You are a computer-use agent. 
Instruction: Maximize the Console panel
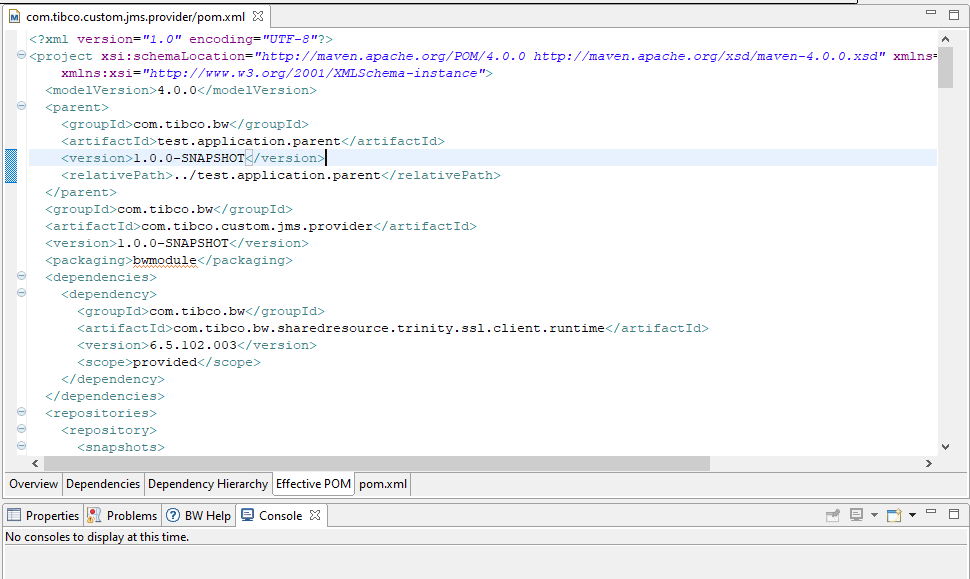(954, 514)
